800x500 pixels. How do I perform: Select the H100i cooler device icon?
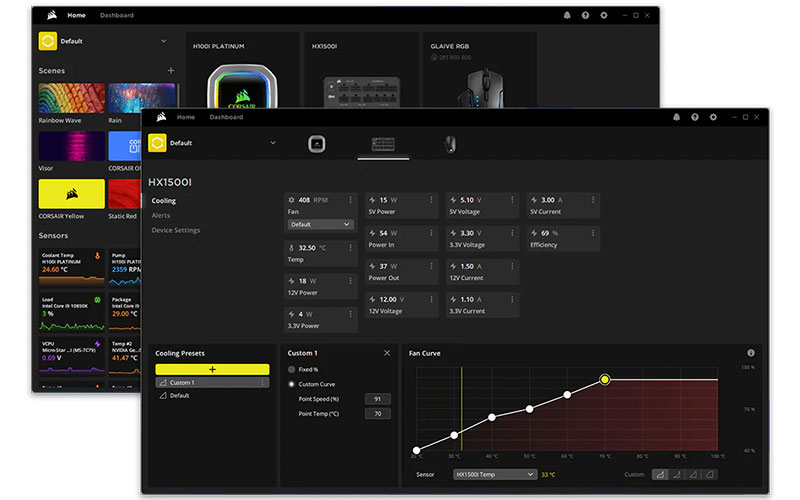pyautogui.click(x=316, y=144)
